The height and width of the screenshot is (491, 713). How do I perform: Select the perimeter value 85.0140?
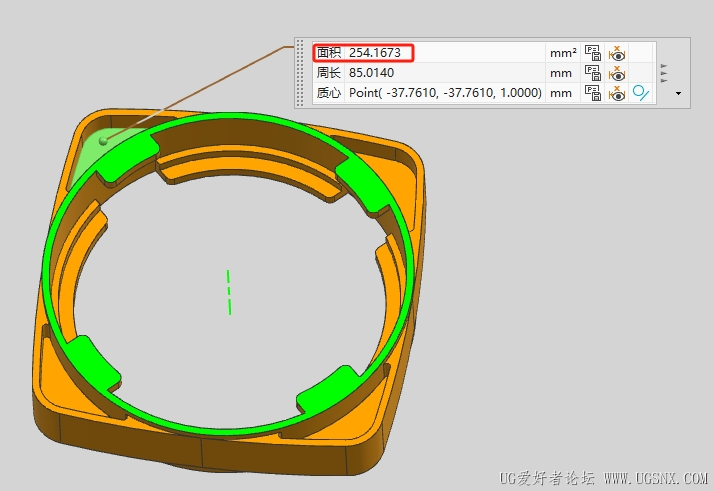371,73
